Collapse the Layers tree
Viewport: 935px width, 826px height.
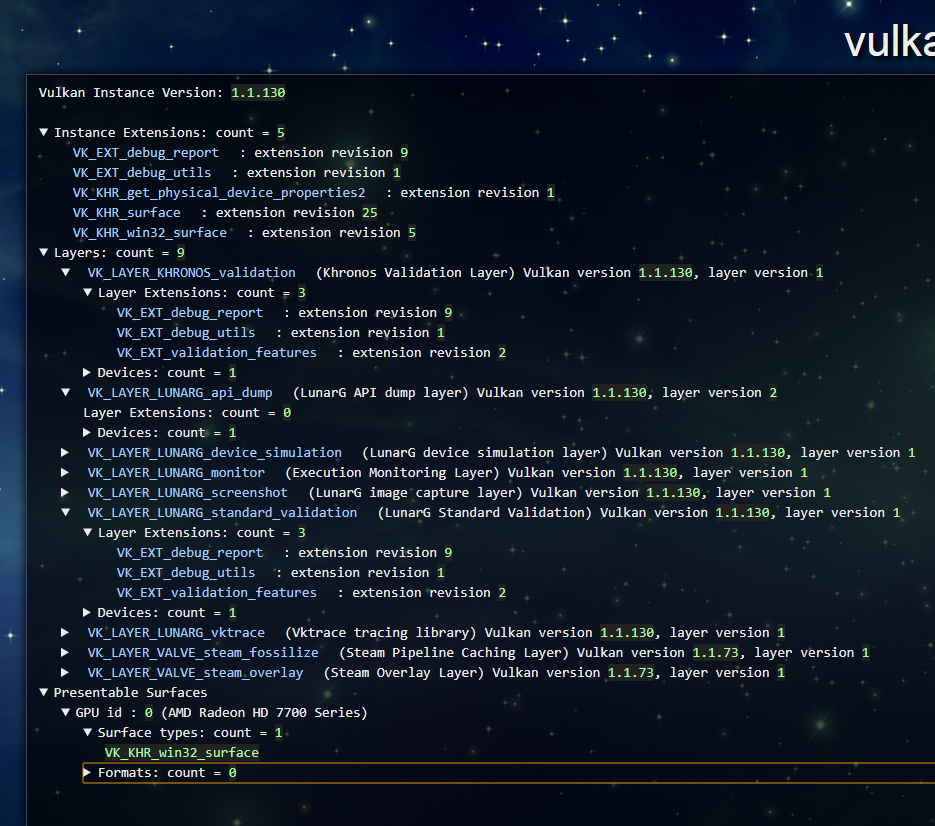[43, 252]
